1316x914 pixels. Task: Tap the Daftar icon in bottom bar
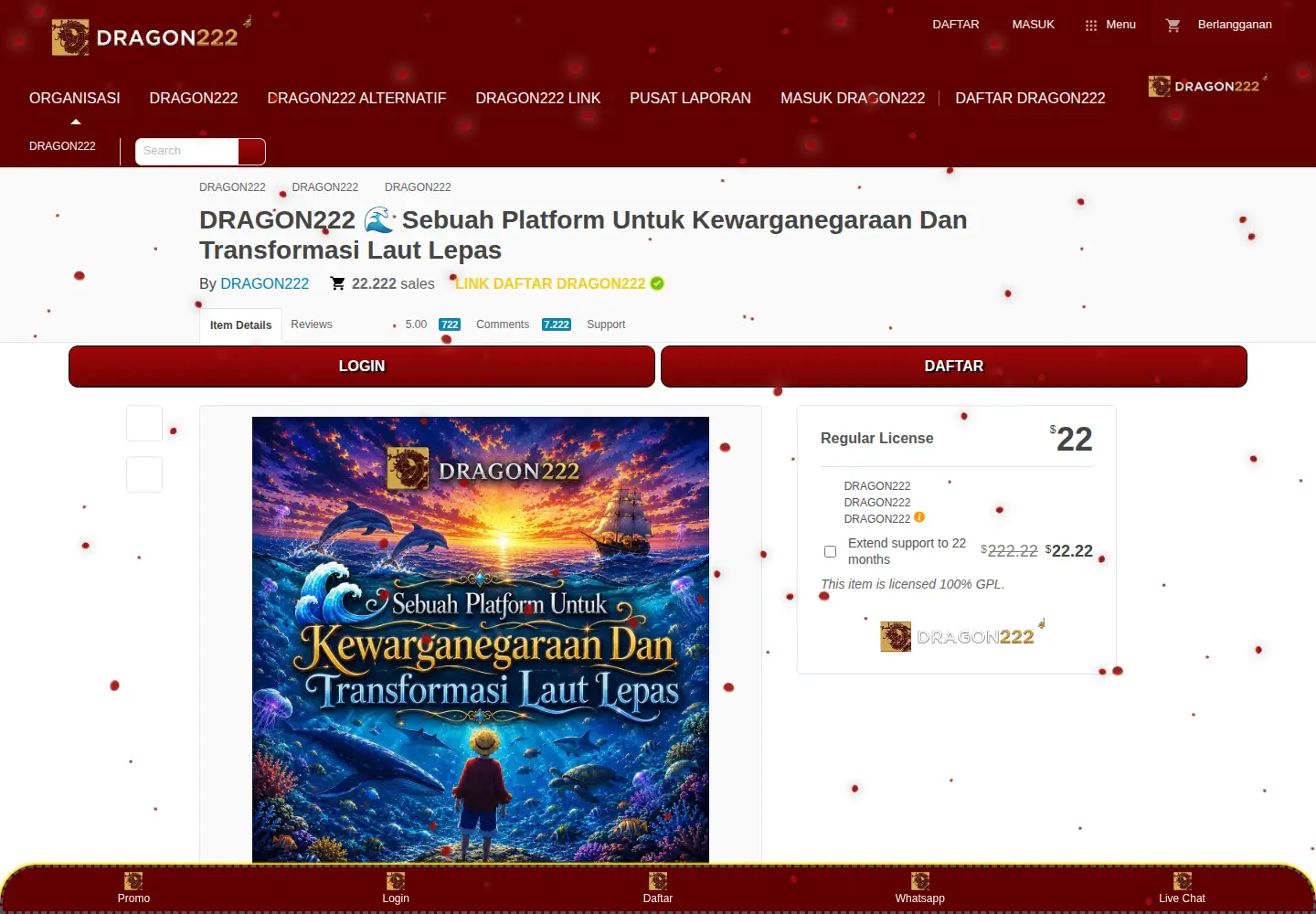(658, 880)
